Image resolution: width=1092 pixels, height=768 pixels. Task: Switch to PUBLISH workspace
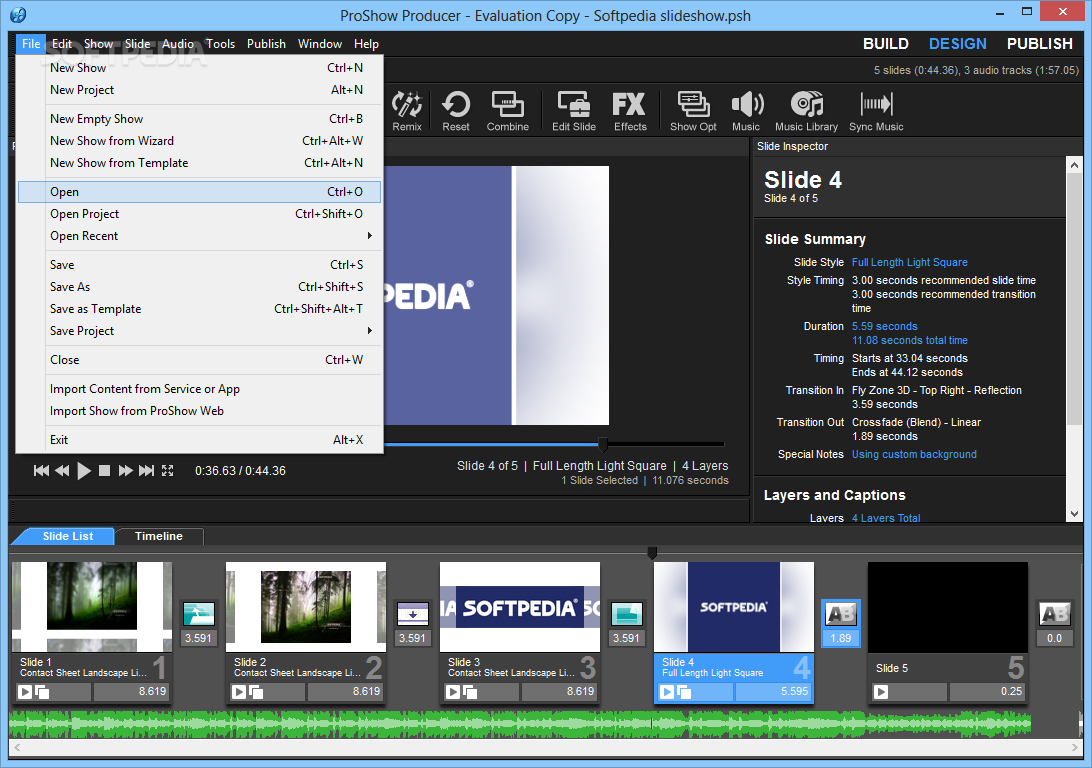pyautogui.click(x=1040, y=44)
